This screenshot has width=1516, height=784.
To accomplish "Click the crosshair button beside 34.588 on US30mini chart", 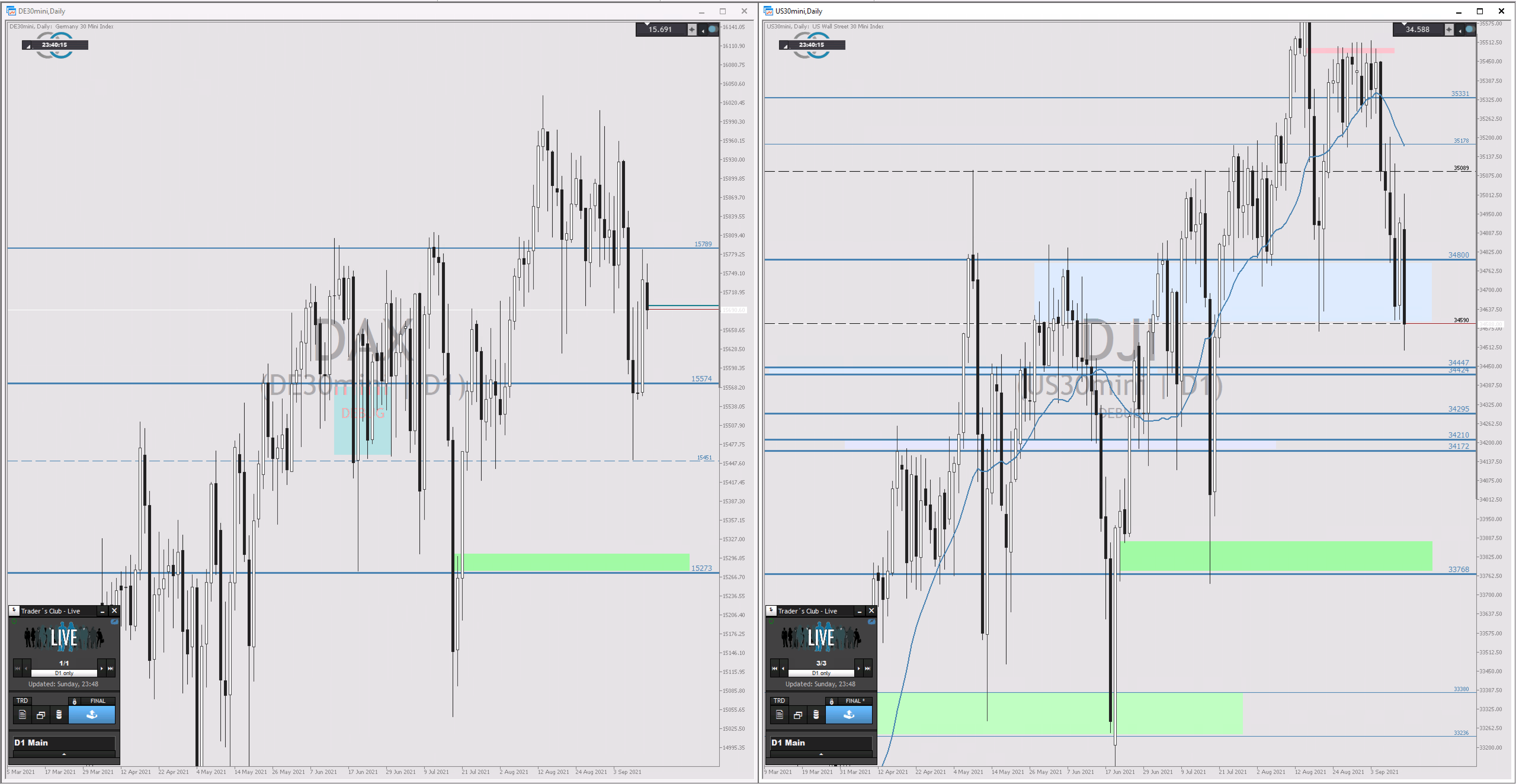I will click(1449, 29).
